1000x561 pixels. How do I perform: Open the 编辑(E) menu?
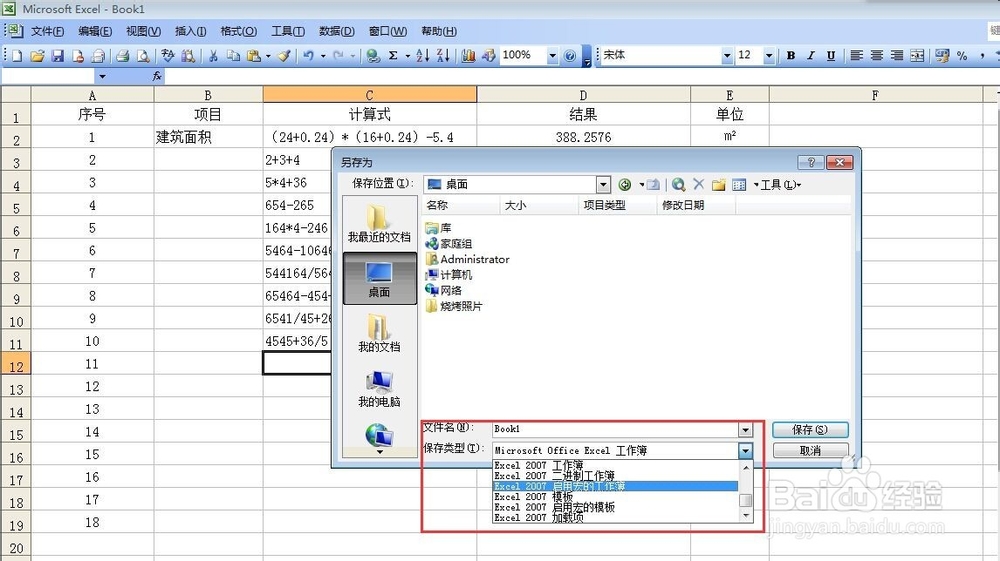click(95, 31)
